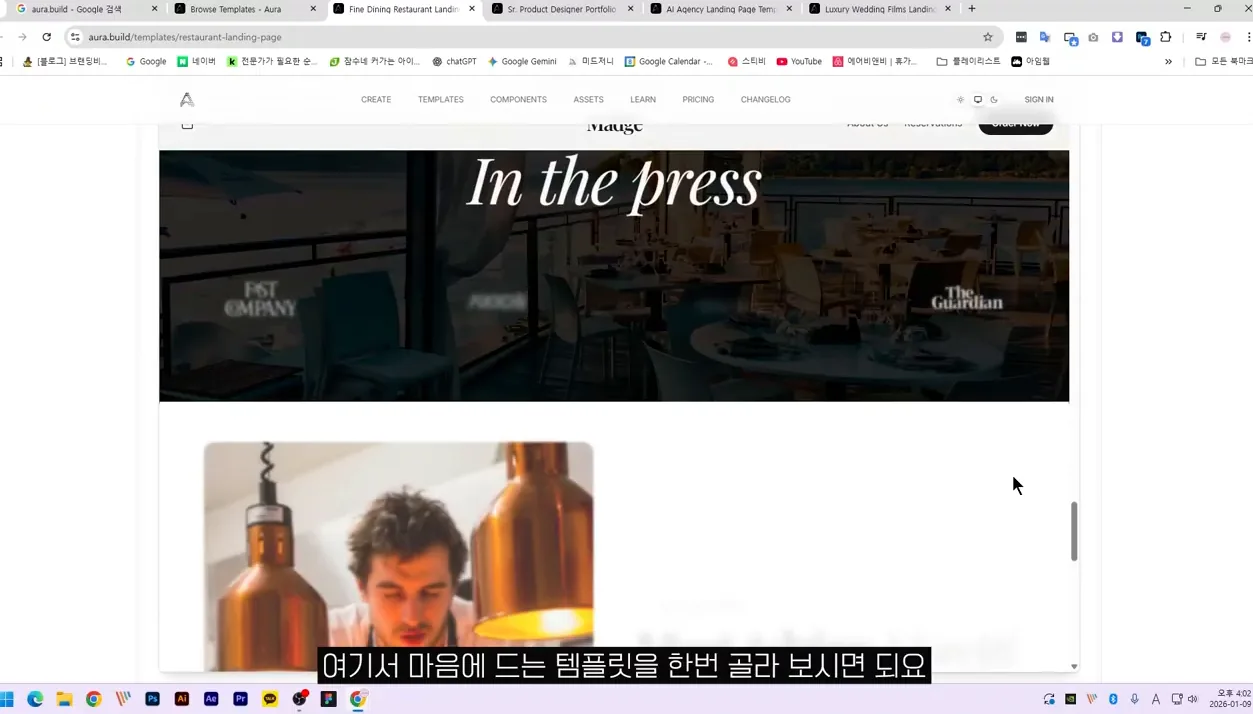Open the Google Calendar bookmark
This screenshot has width=1253, height=714.
668,61
